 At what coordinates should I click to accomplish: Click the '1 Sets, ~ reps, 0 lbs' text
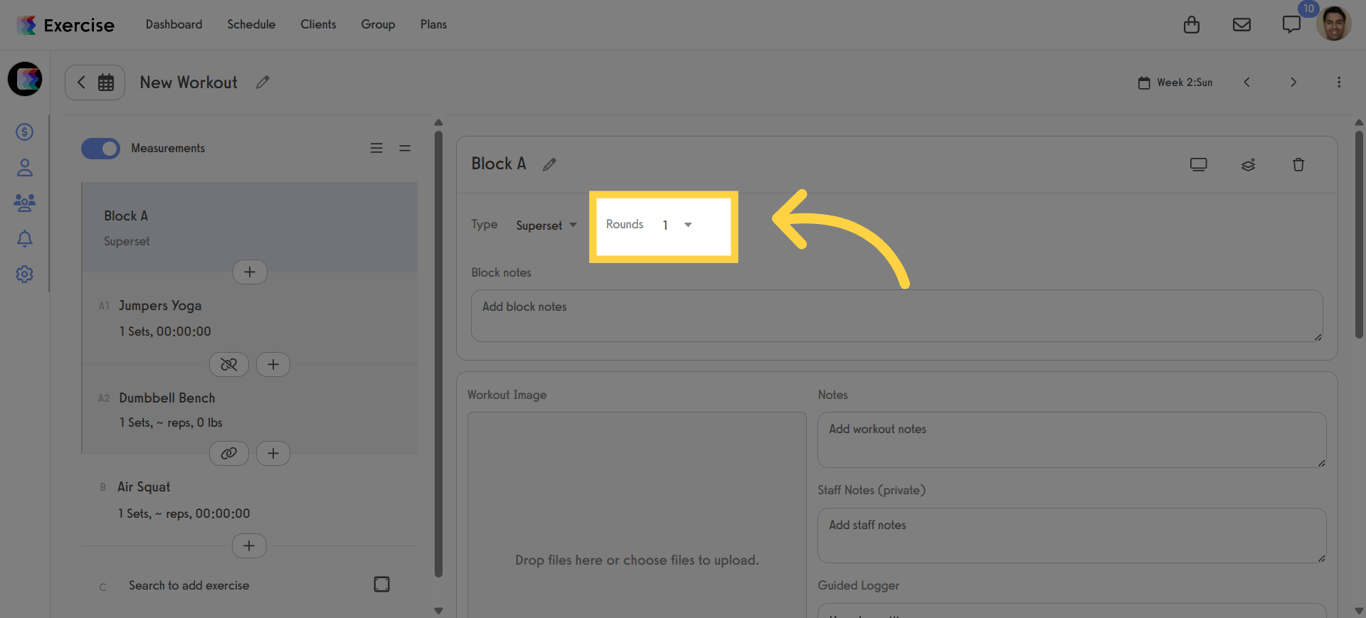[171, 422]
